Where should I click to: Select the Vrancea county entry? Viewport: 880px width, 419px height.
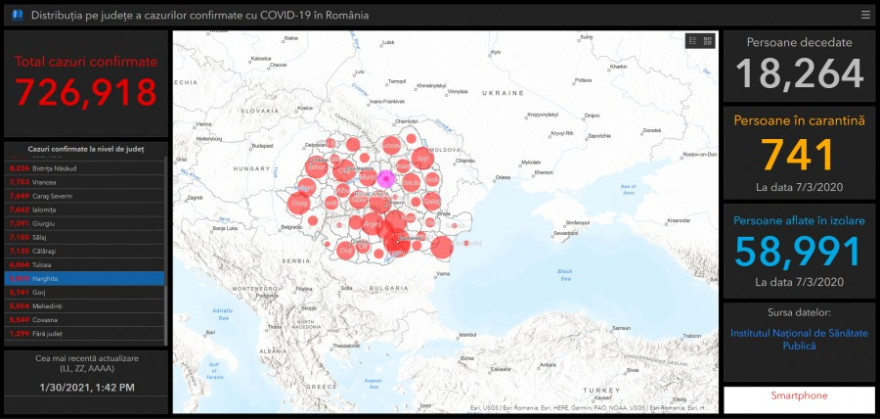(84, 182)
